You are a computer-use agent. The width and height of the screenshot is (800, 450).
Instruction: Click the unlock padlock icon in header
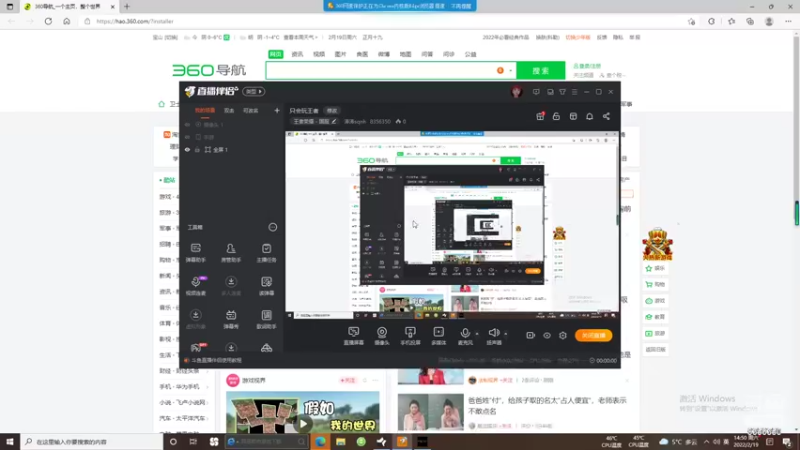(556, 116)
